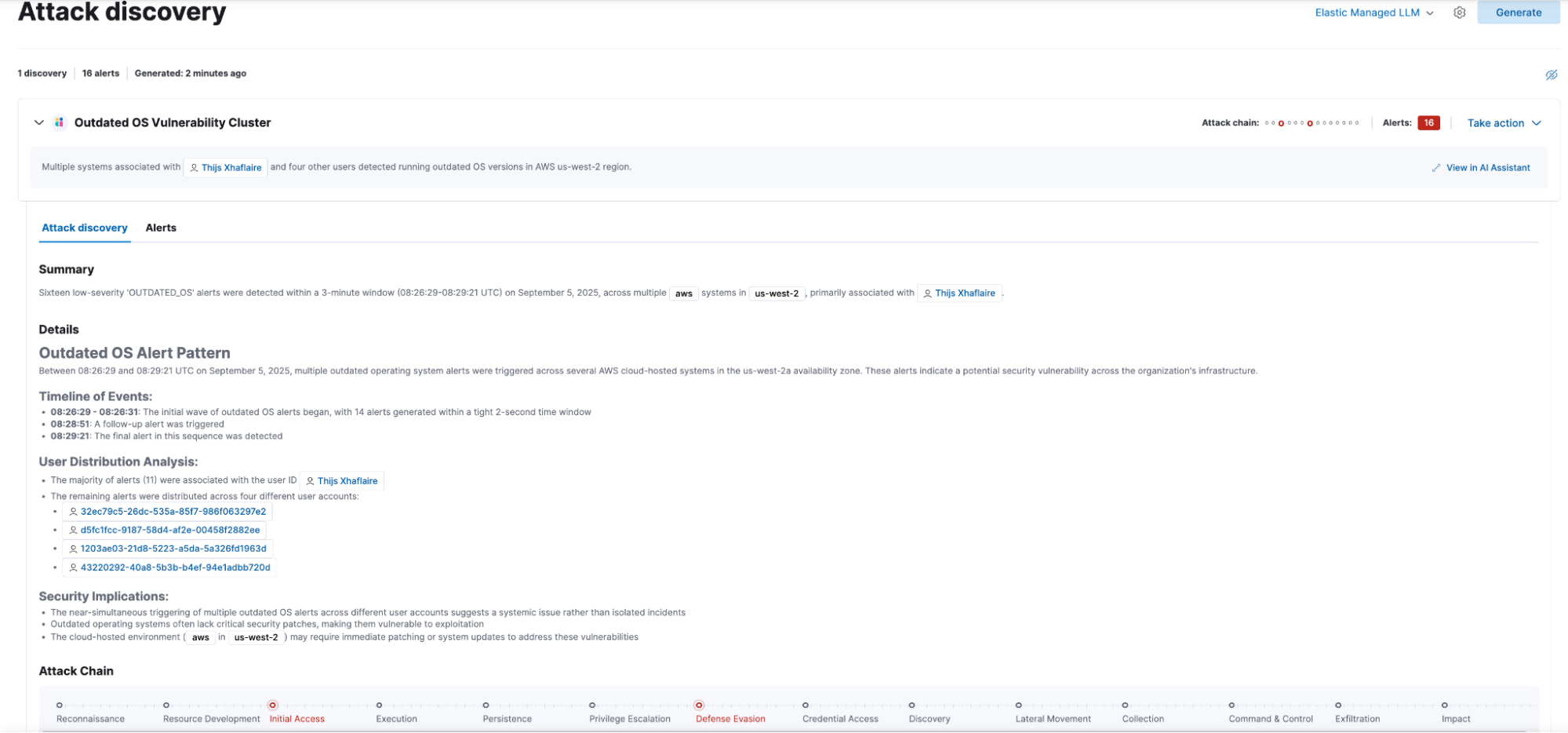Select the Attack discovery tab
This screenshot has width=1568, height=733.
point(84,228)
